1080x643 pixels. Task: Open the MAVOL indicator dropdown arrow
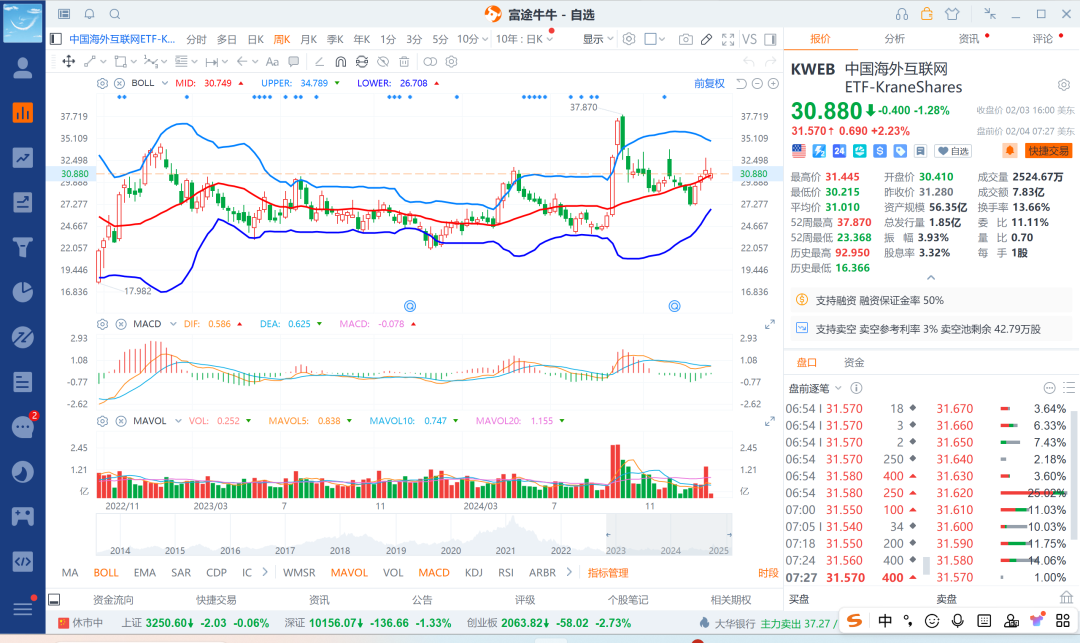pyautogui.click(x=178, y=421)
